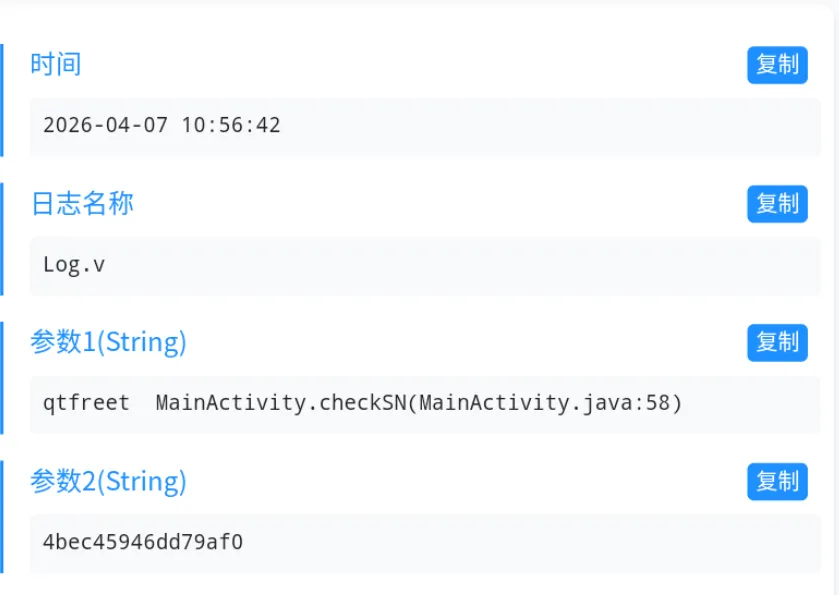Click the blue bar beside 参数1 section

2,378
